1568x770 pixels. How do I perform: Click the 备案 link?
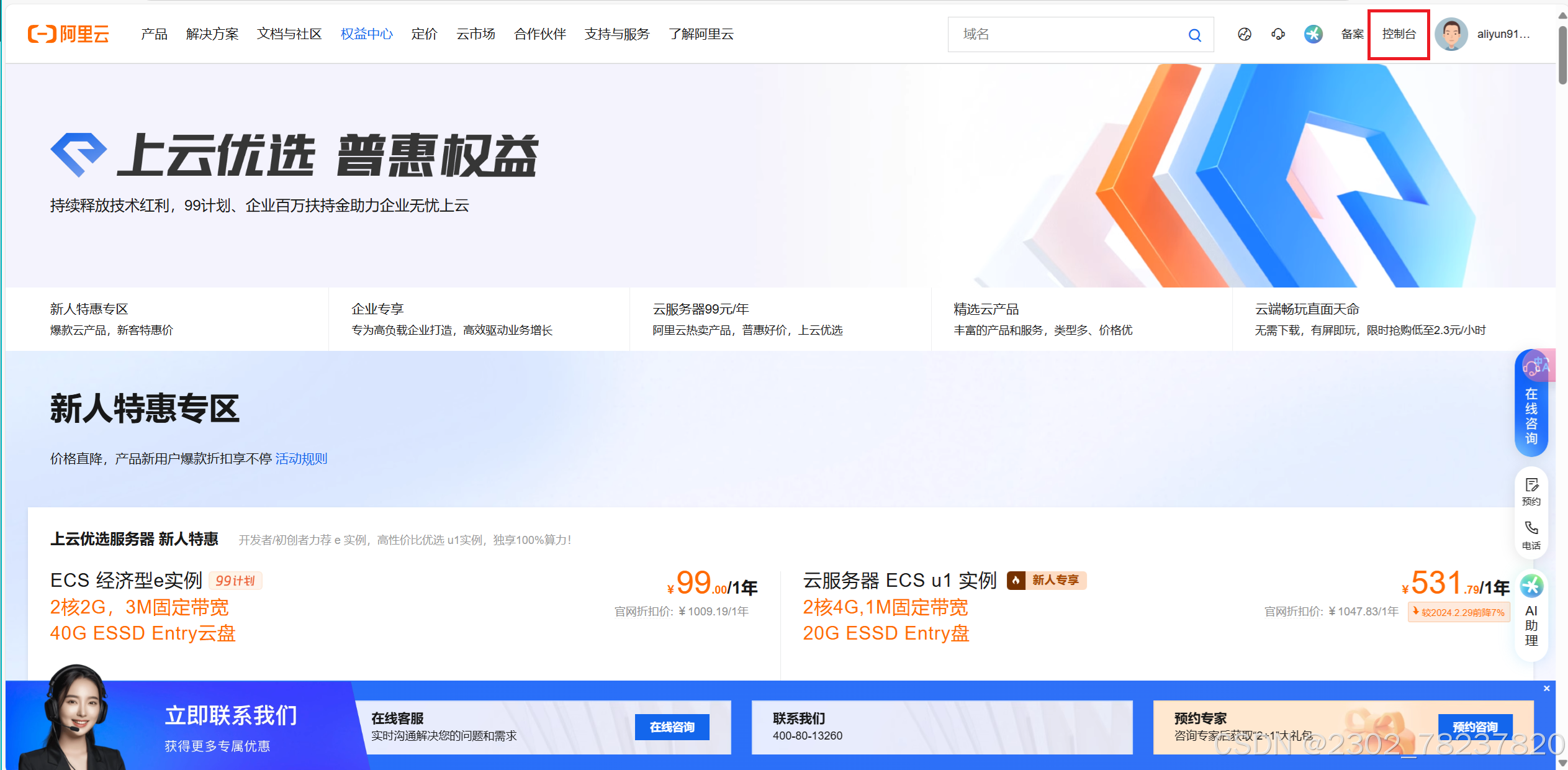click(1351, 34)
